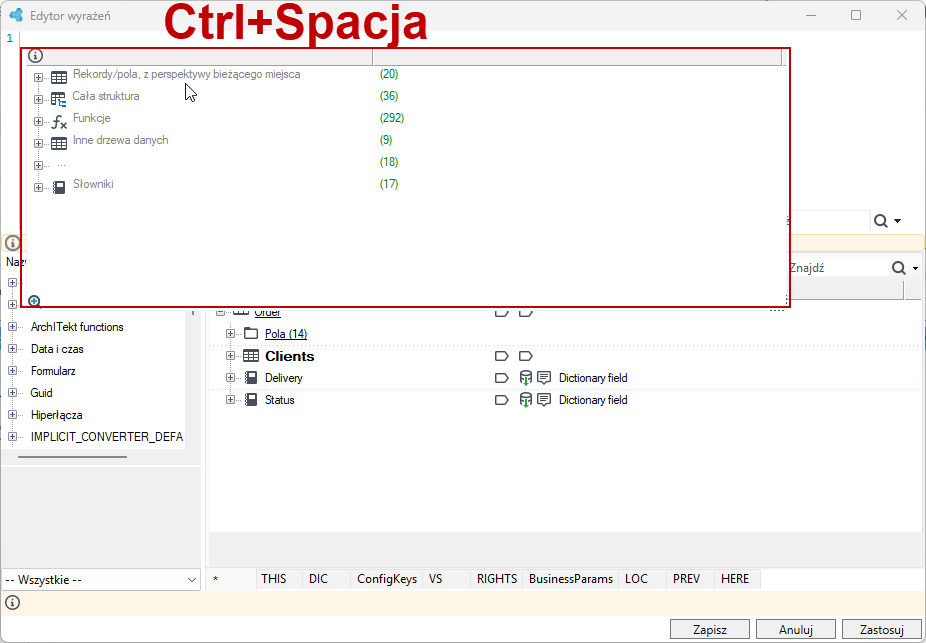Switch to the DIC tab
The height and width of the screenshot is (643, 926).
click(x=318, y=579)
